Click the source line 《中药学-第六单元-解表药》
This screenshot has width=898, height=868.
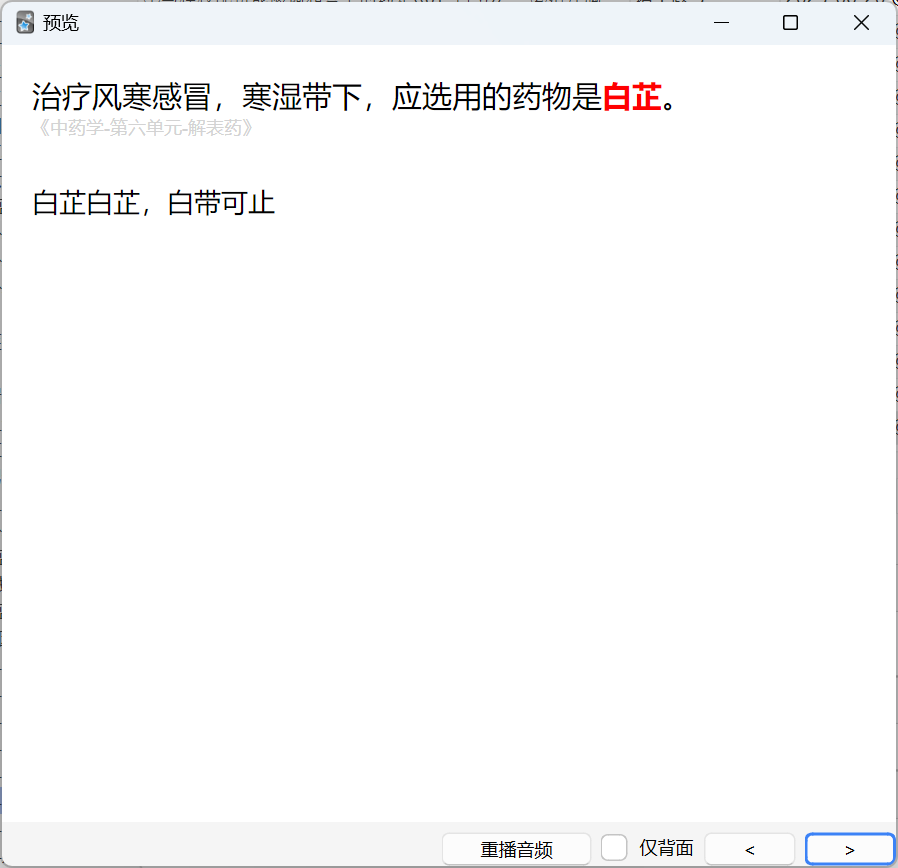coord(145,128)
